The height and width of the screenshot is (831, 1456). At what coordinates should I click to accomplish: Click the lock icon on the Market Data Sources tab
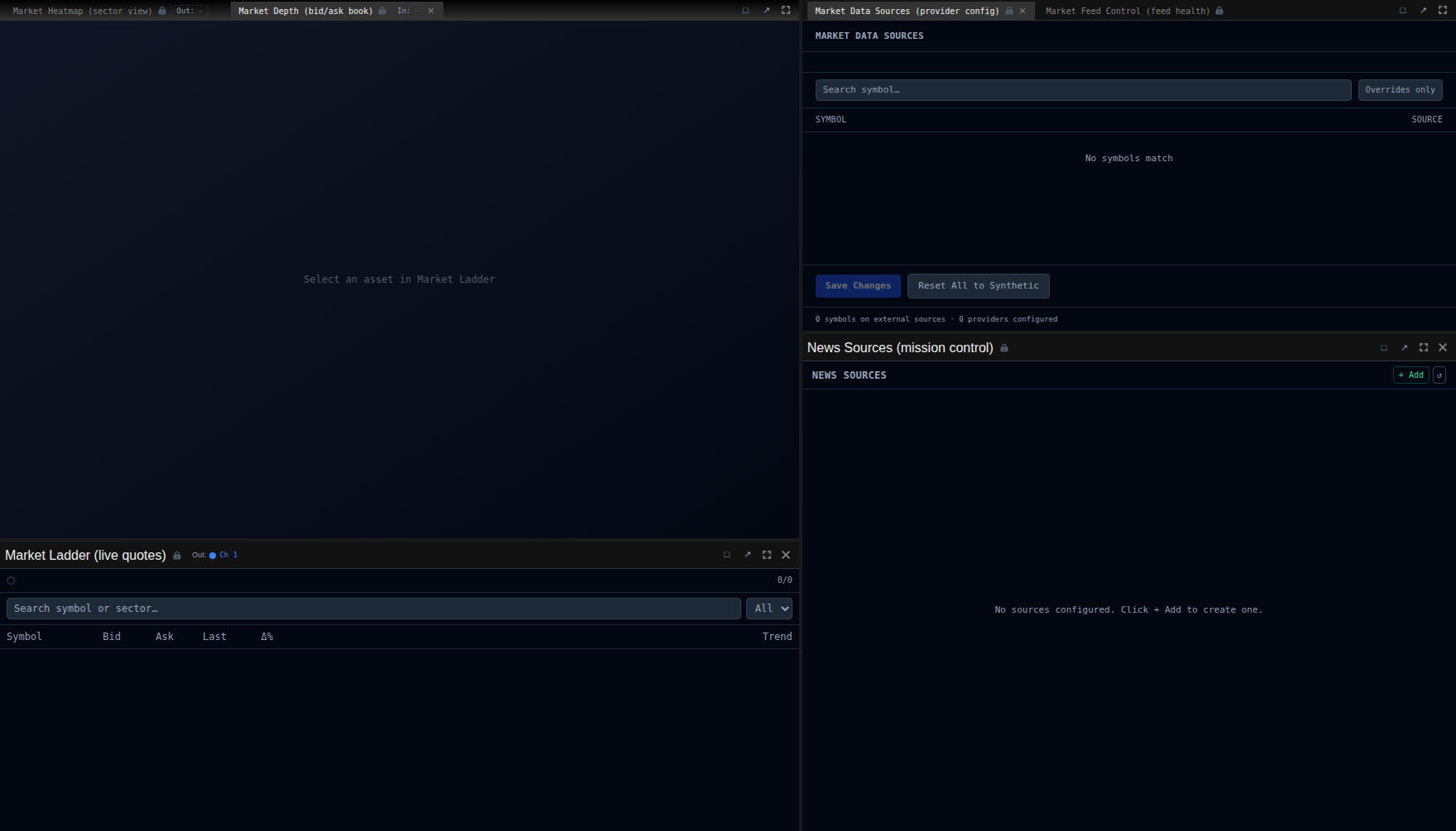pos(1009,11)
